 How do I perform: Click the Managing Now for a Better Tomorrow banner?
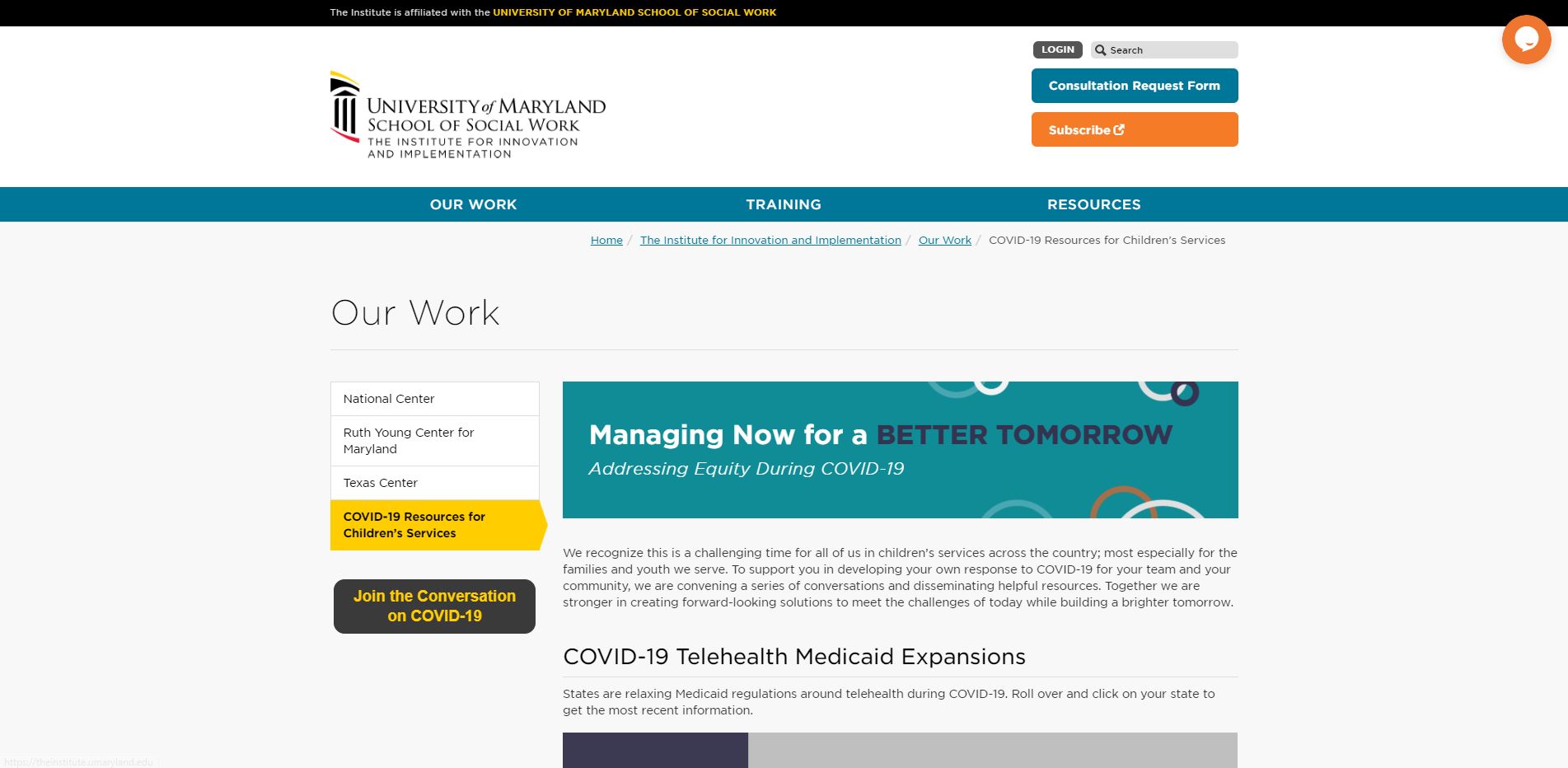point(900,450)
